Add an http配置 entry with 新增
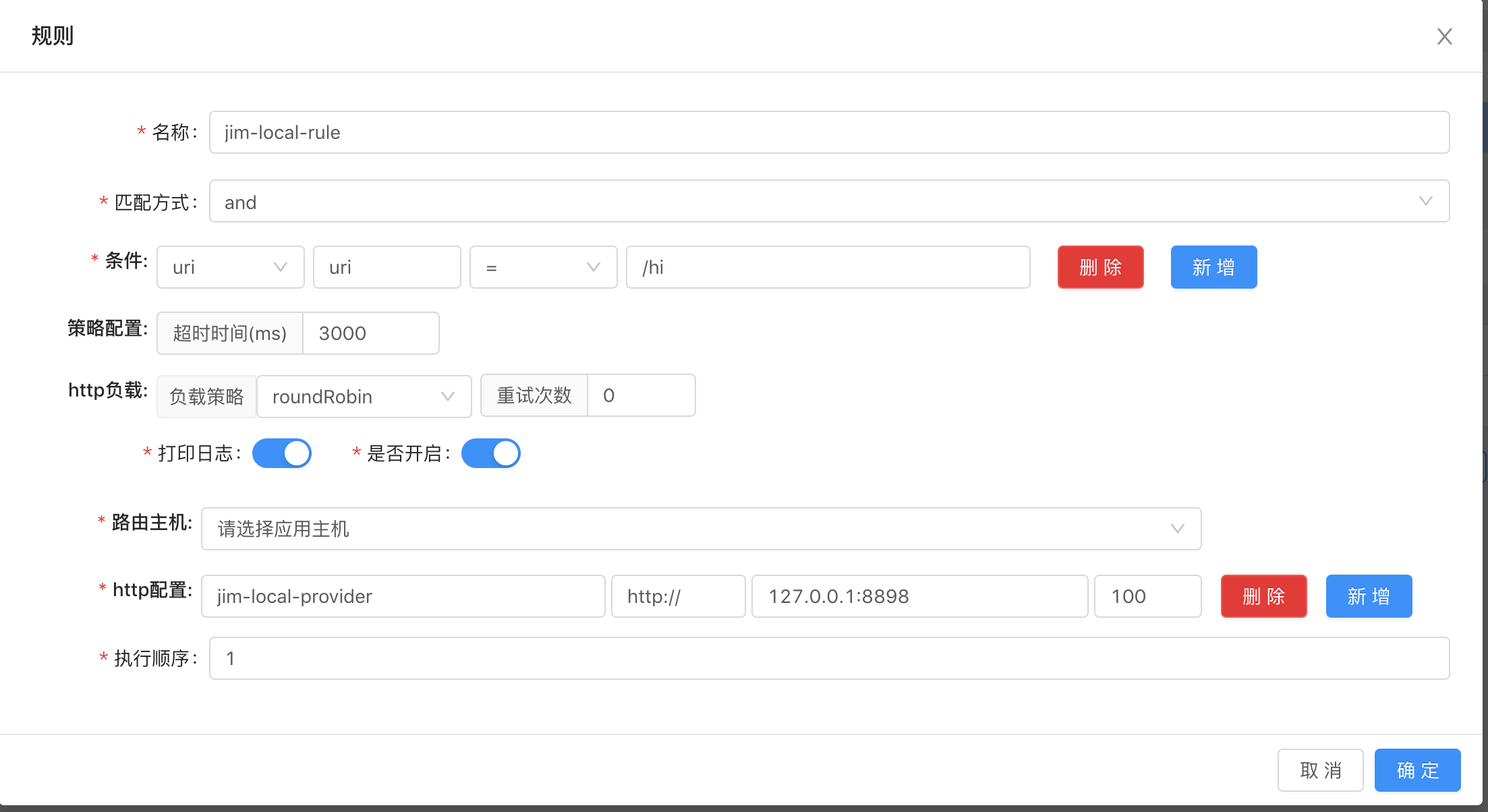 tap(1369, 596)
